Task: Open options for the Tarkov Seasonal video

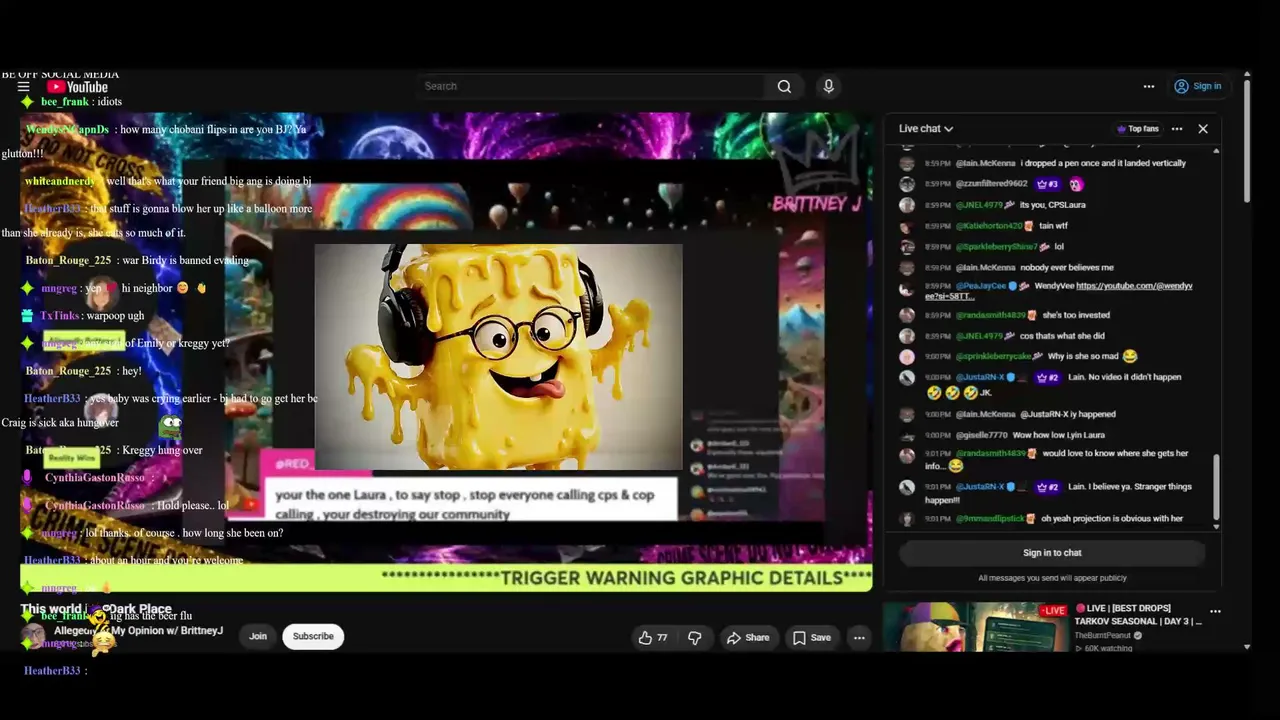Action: (1215, 611)
